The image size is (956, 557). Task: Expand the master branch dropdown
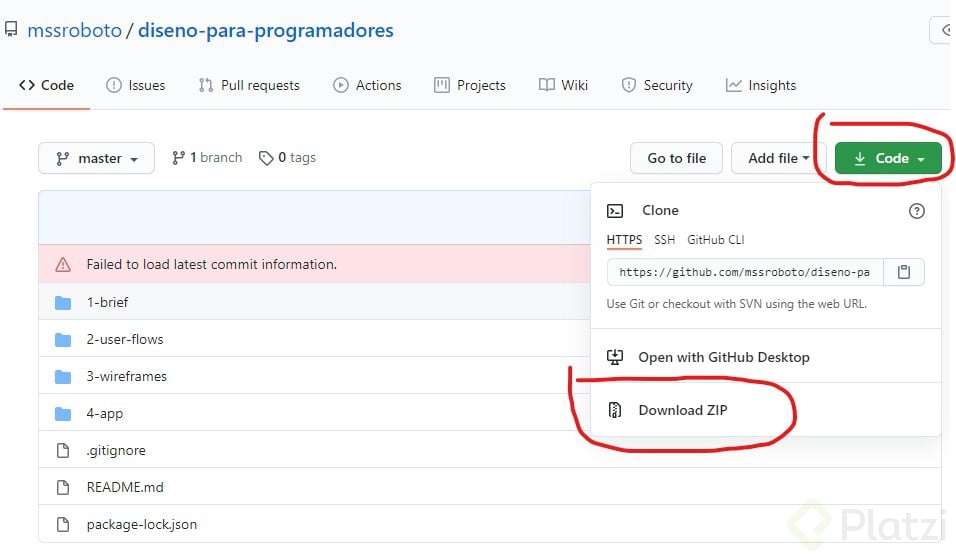point(96,158)
